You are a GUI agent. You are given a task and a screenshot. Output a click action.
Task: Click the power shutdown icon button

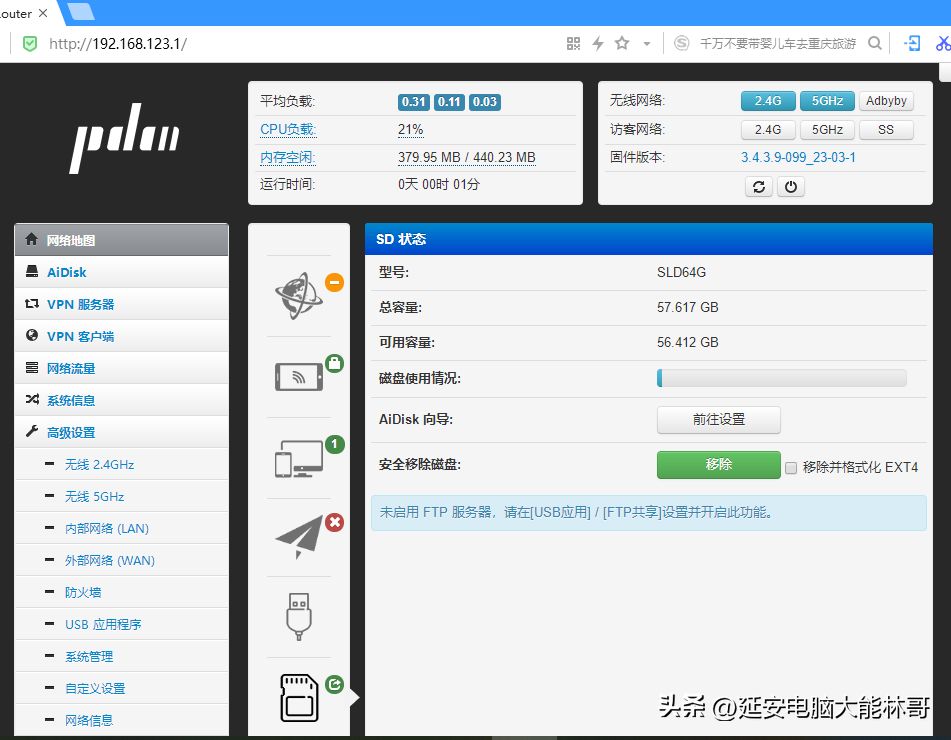[x=791, y=187]
